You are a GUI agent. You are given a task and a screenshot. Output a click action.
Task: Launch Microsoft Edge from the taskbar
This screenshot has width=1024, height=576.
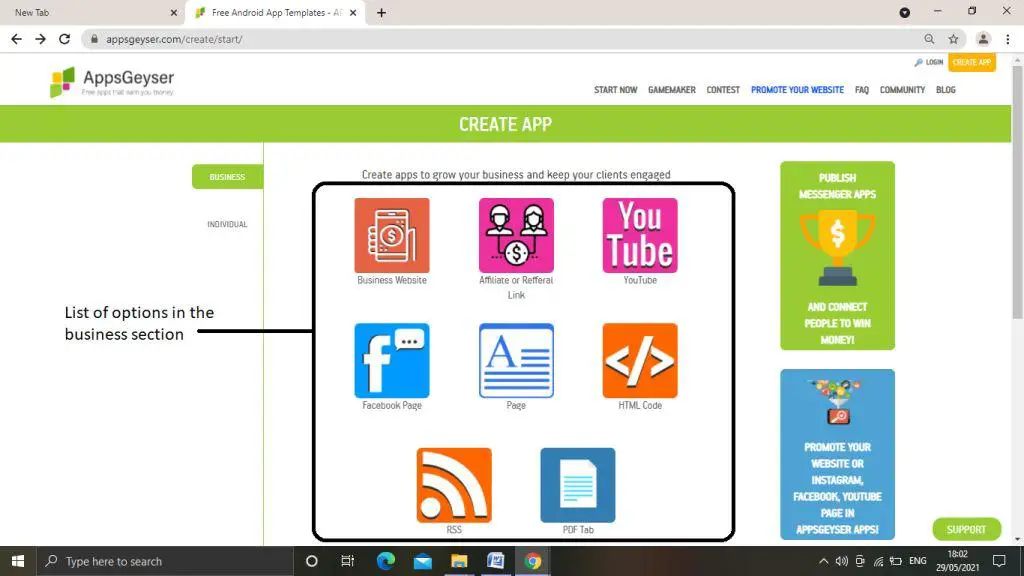[x=386, y=561]
